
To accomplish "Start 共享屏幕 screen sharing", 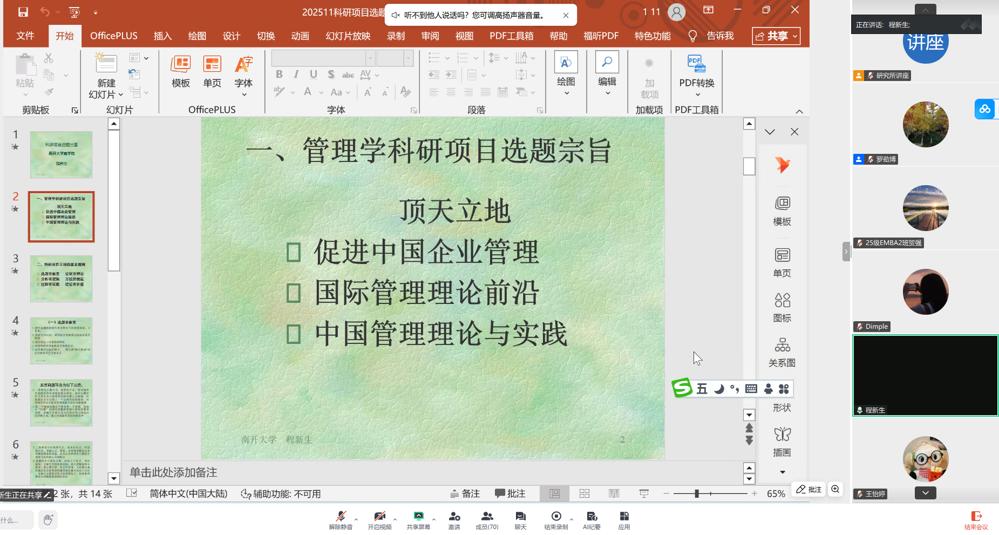I will tap(419, 520).
